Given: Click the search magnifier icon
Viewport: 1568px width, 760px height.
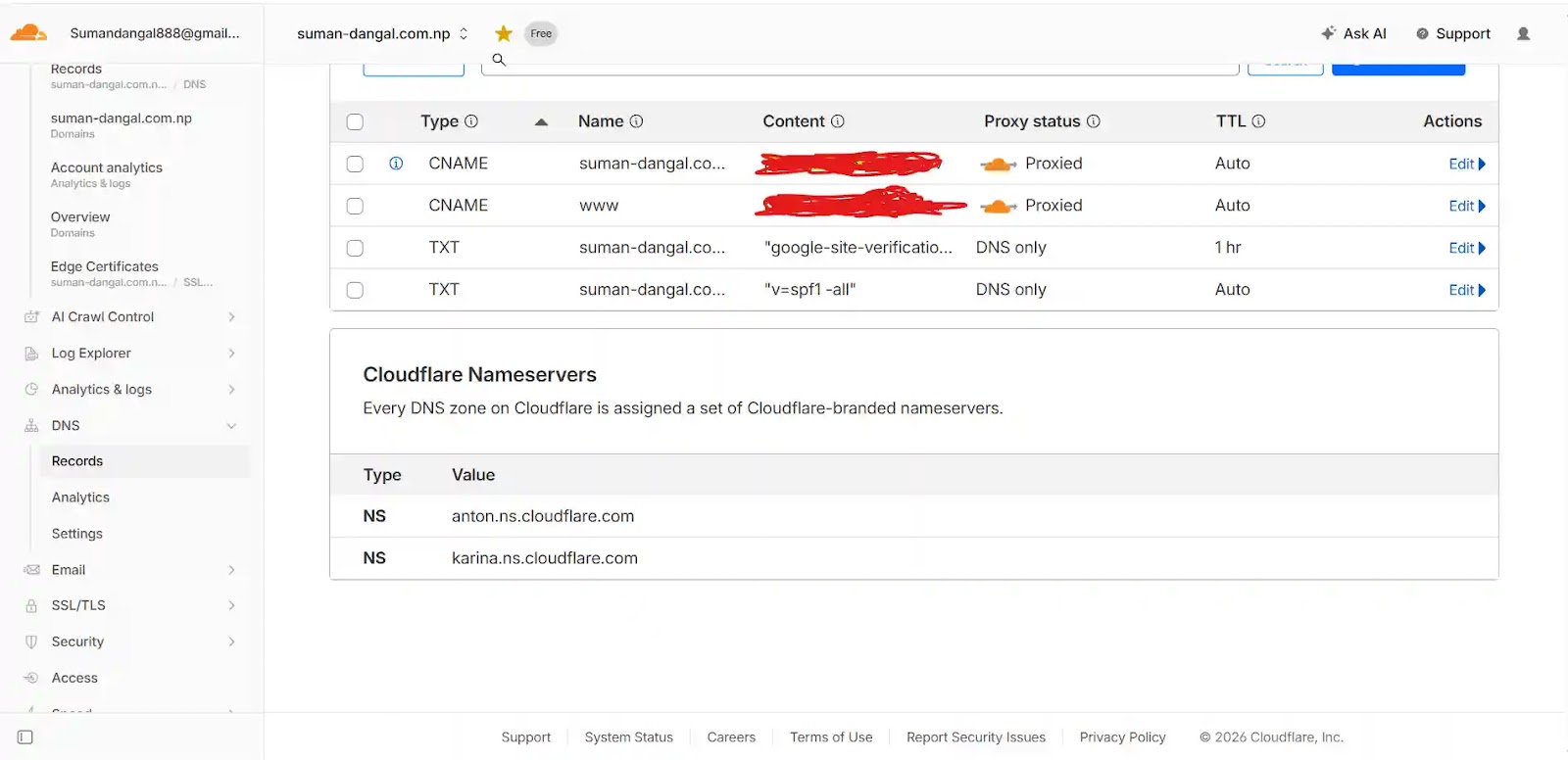Looking at the screenshot, I should [x=499, y=60].
